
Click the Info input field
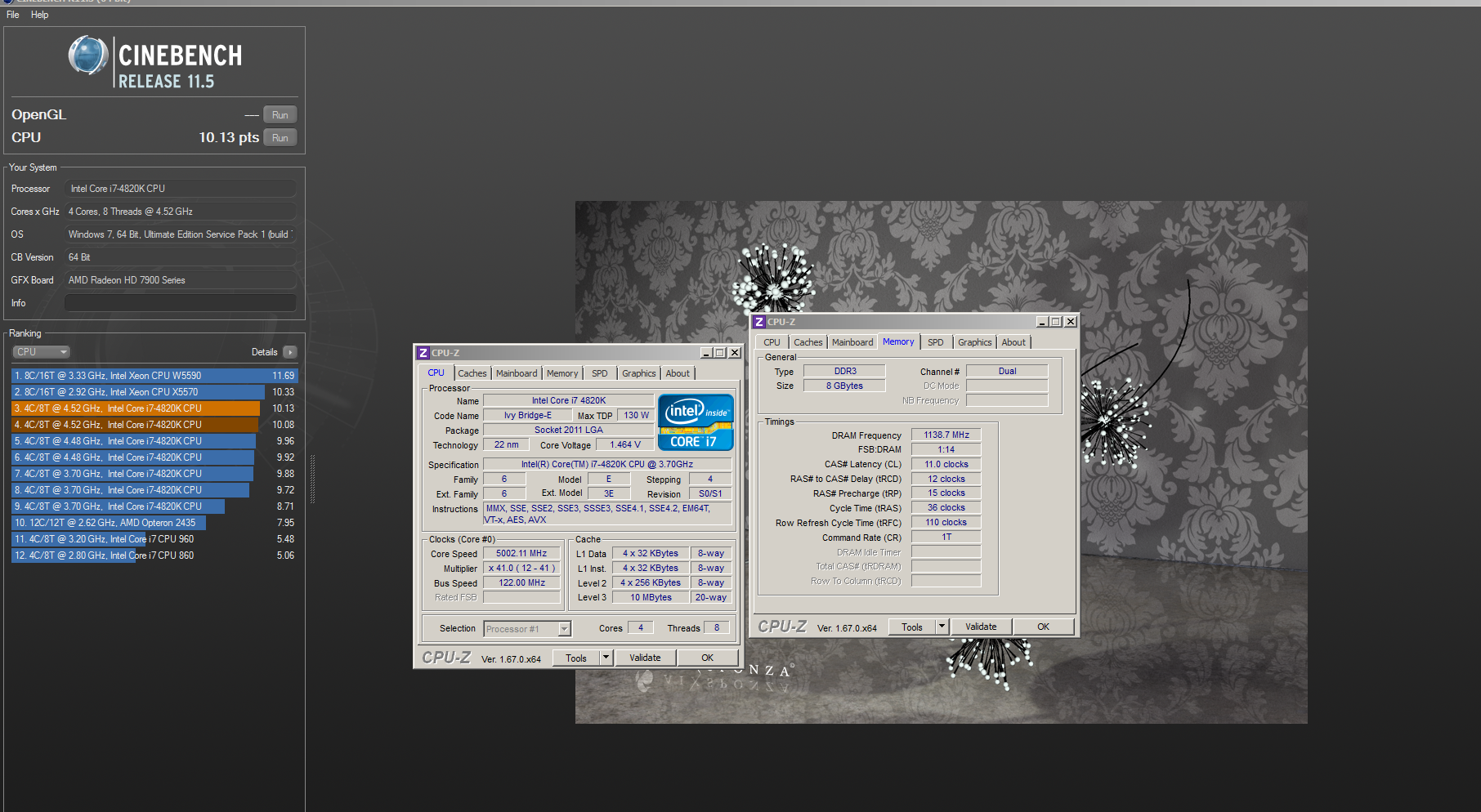[x=180, y=303]
